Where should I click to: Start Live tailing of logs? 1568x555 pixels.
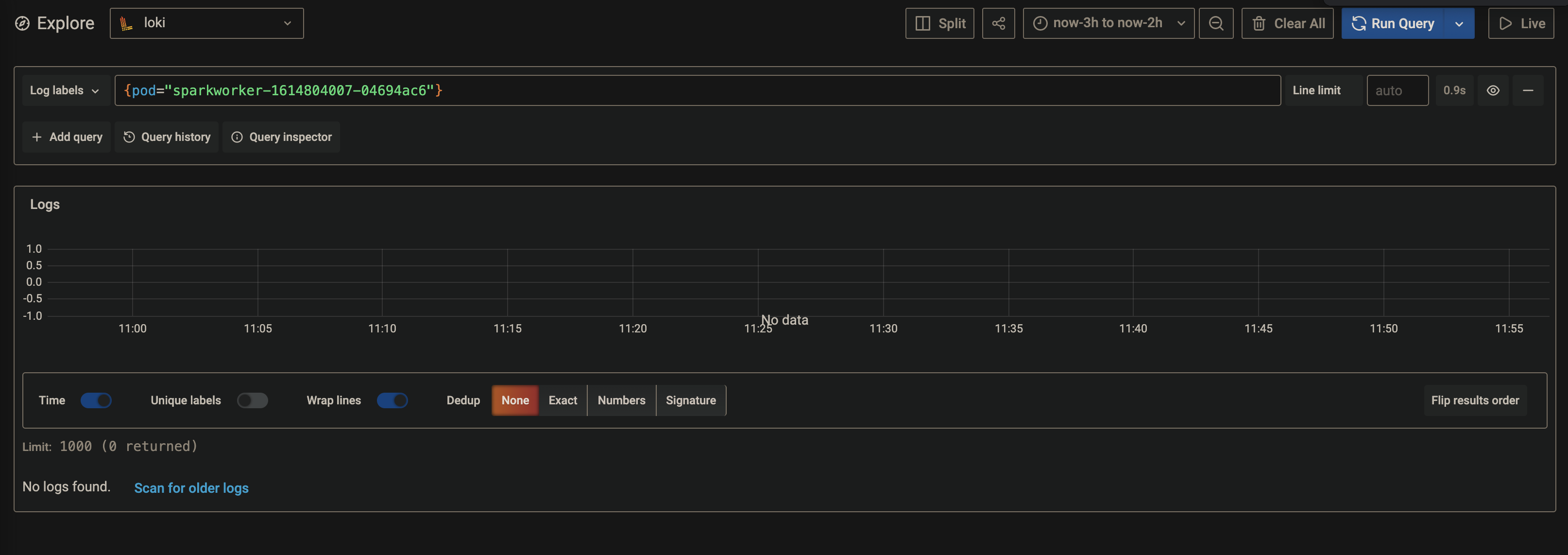click(1520, 23)
